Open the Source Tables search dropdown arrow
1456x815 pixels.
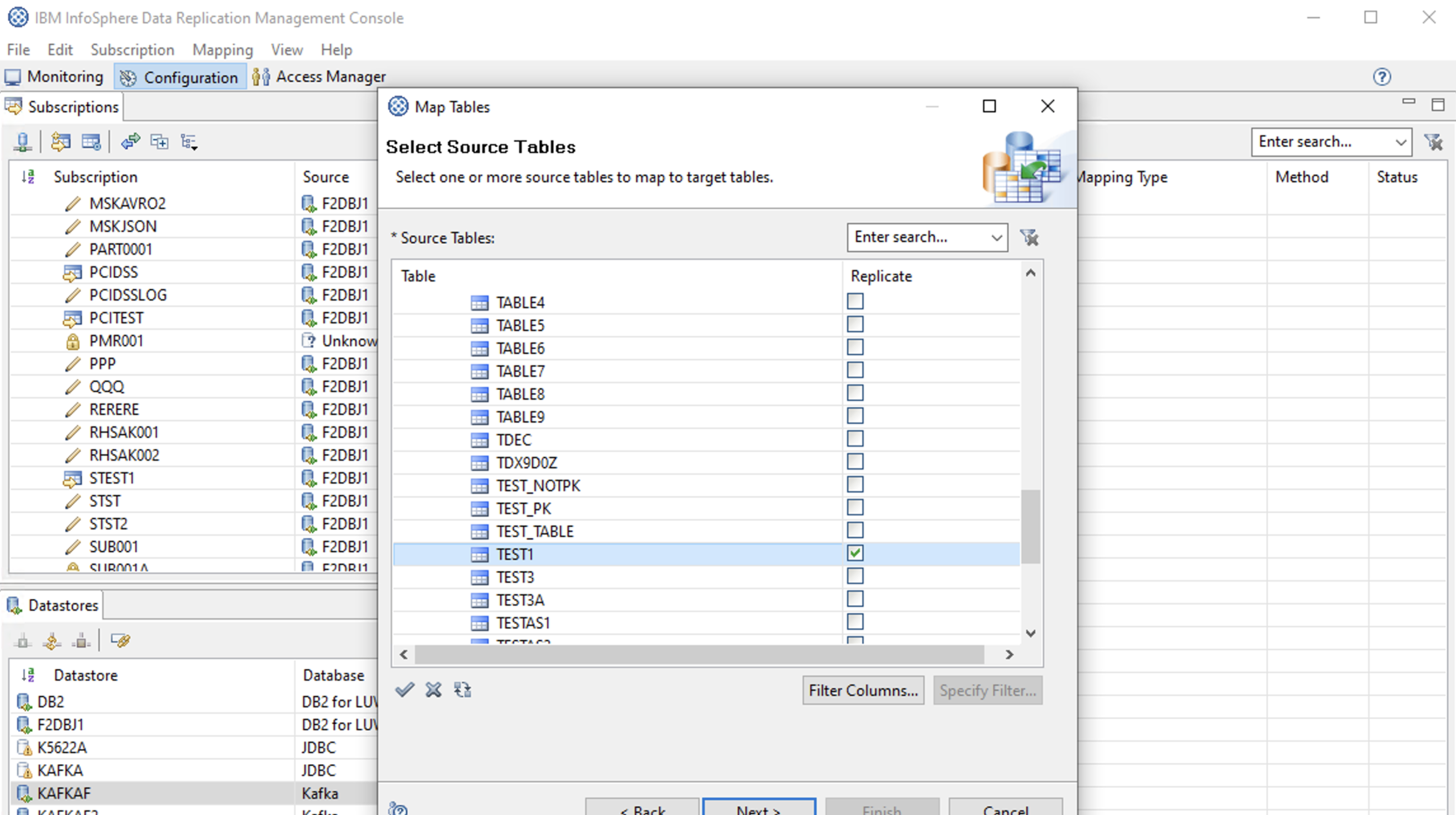tap(996, 238)
